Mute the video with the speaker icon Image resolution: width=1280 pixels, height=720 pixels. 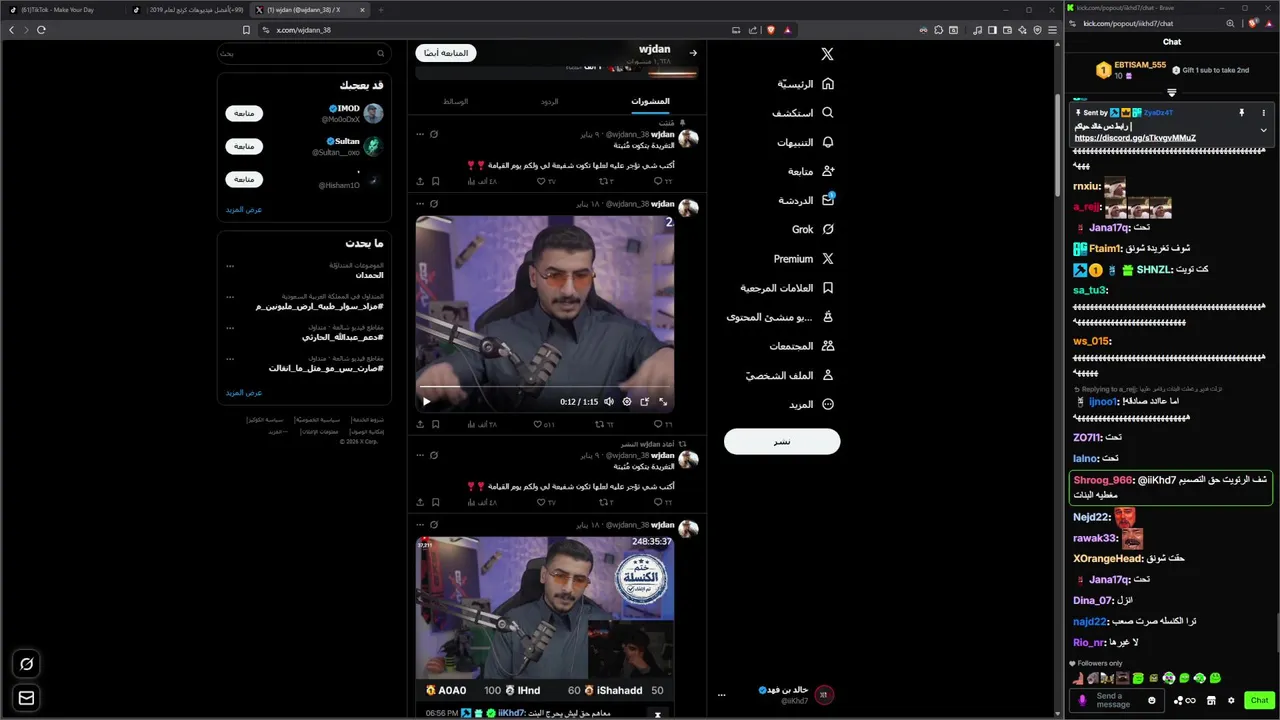608,401
